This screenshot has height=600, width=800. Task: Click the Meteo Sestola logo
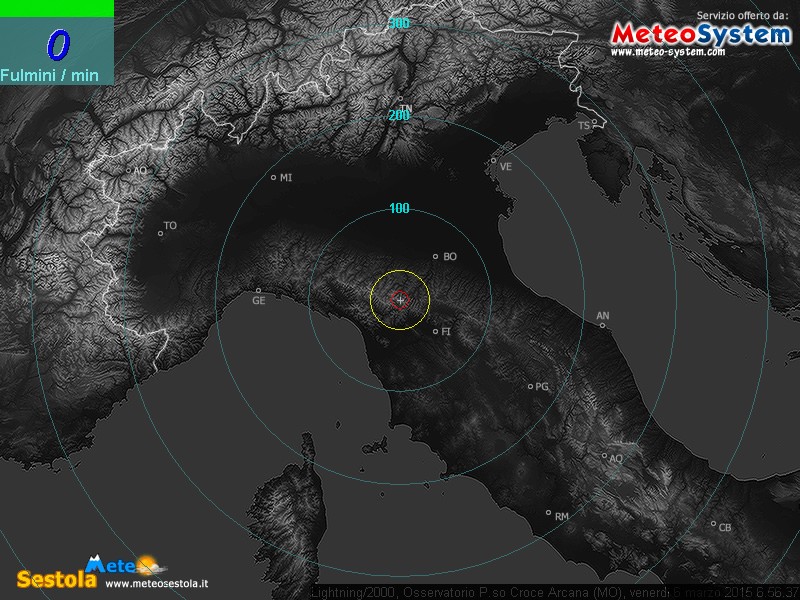click(85, 571)
